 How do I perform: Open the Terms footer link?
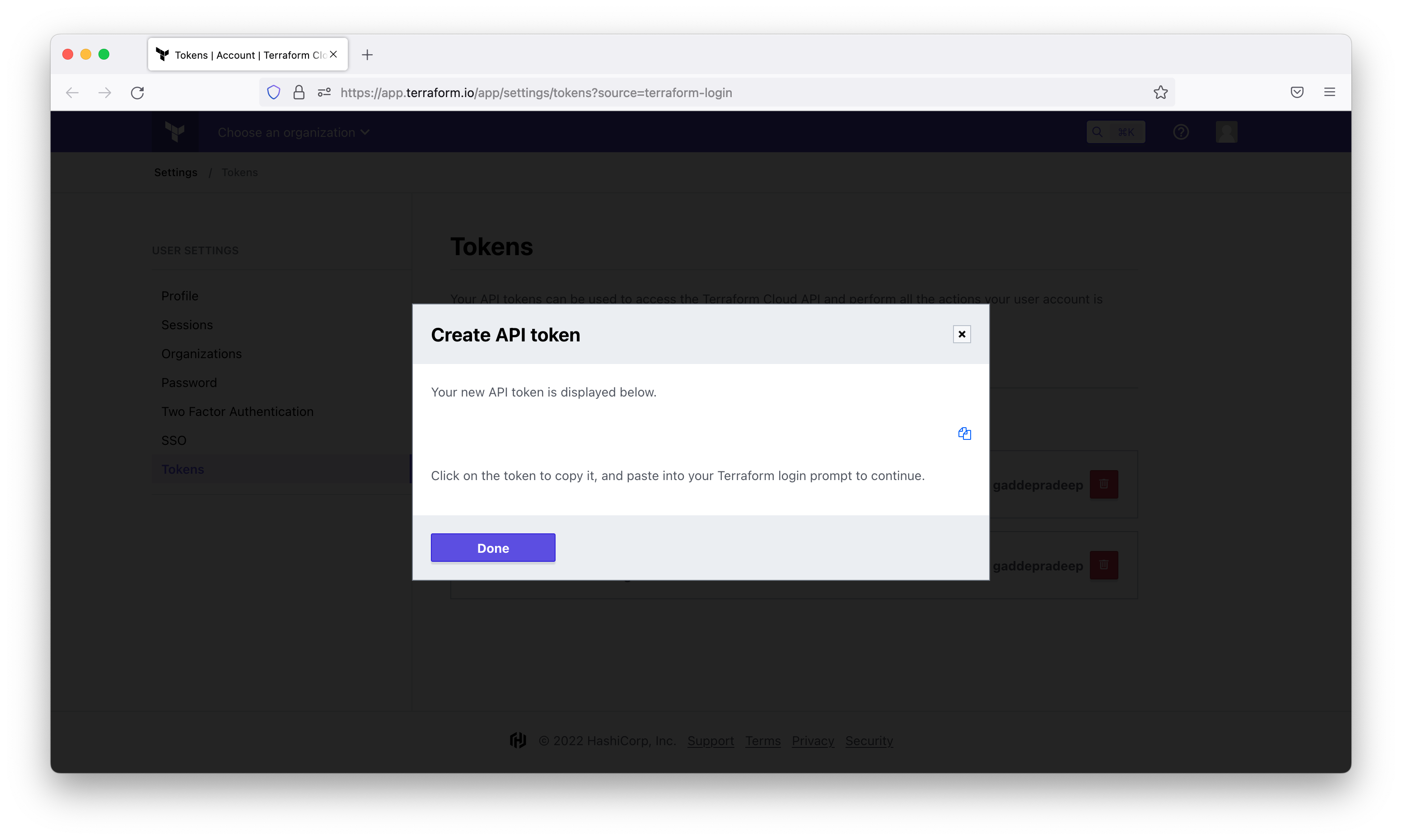click(x=762, y=740)
